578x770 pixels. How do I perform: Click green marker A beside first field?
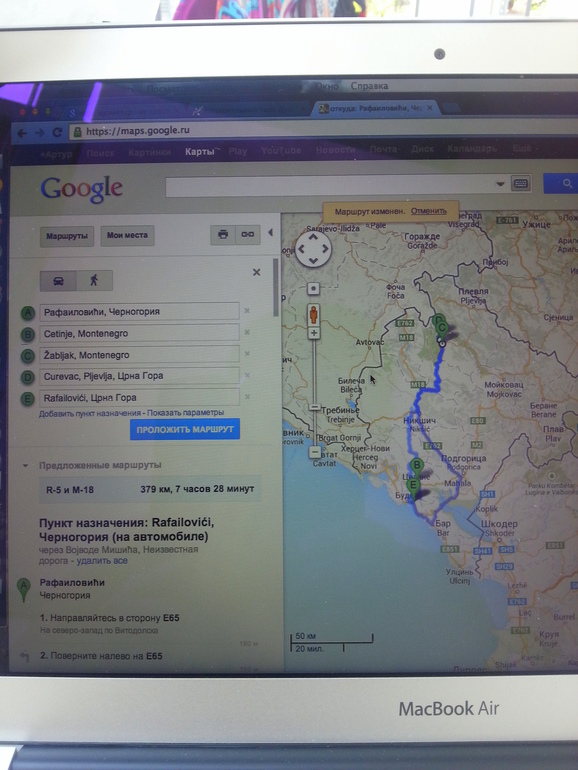[28, 313]
